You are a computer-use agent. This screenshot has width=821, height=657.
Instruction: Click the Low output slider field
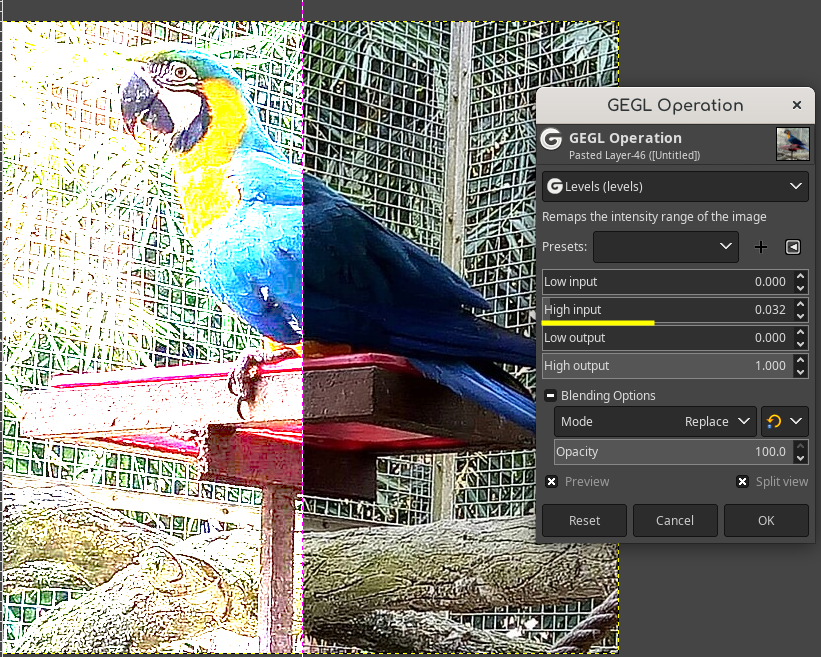click(x=668, y=338)
